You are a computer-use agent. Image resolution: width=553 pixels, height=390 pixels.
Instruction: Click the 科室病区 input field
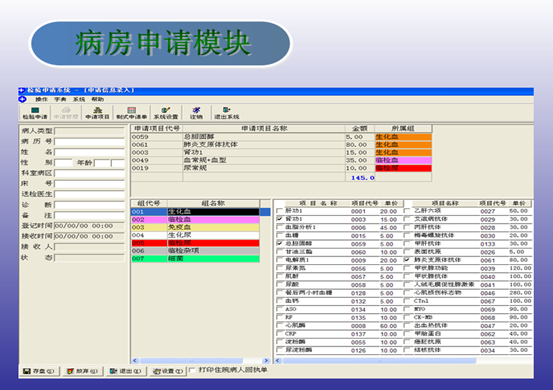coord(90,173)
